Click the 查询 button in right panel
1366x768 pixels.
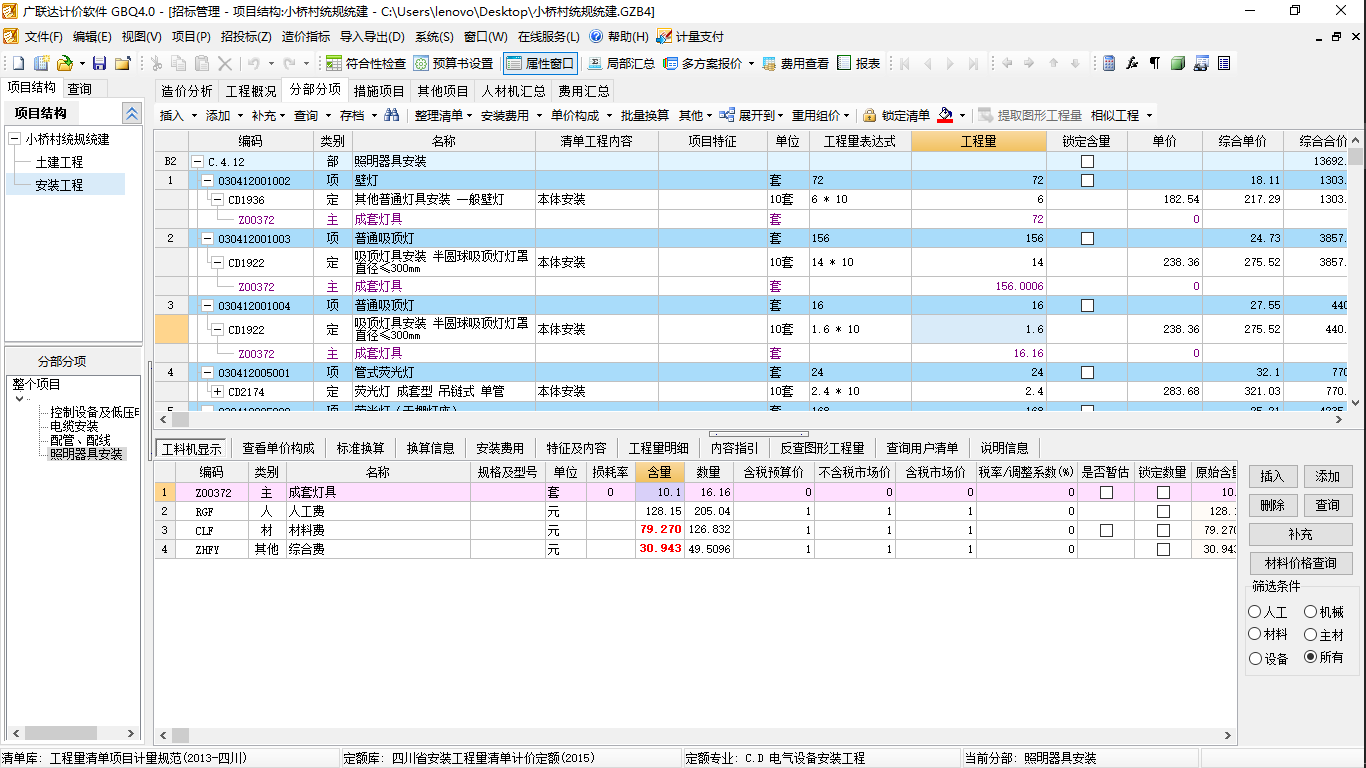point(1327,506)
